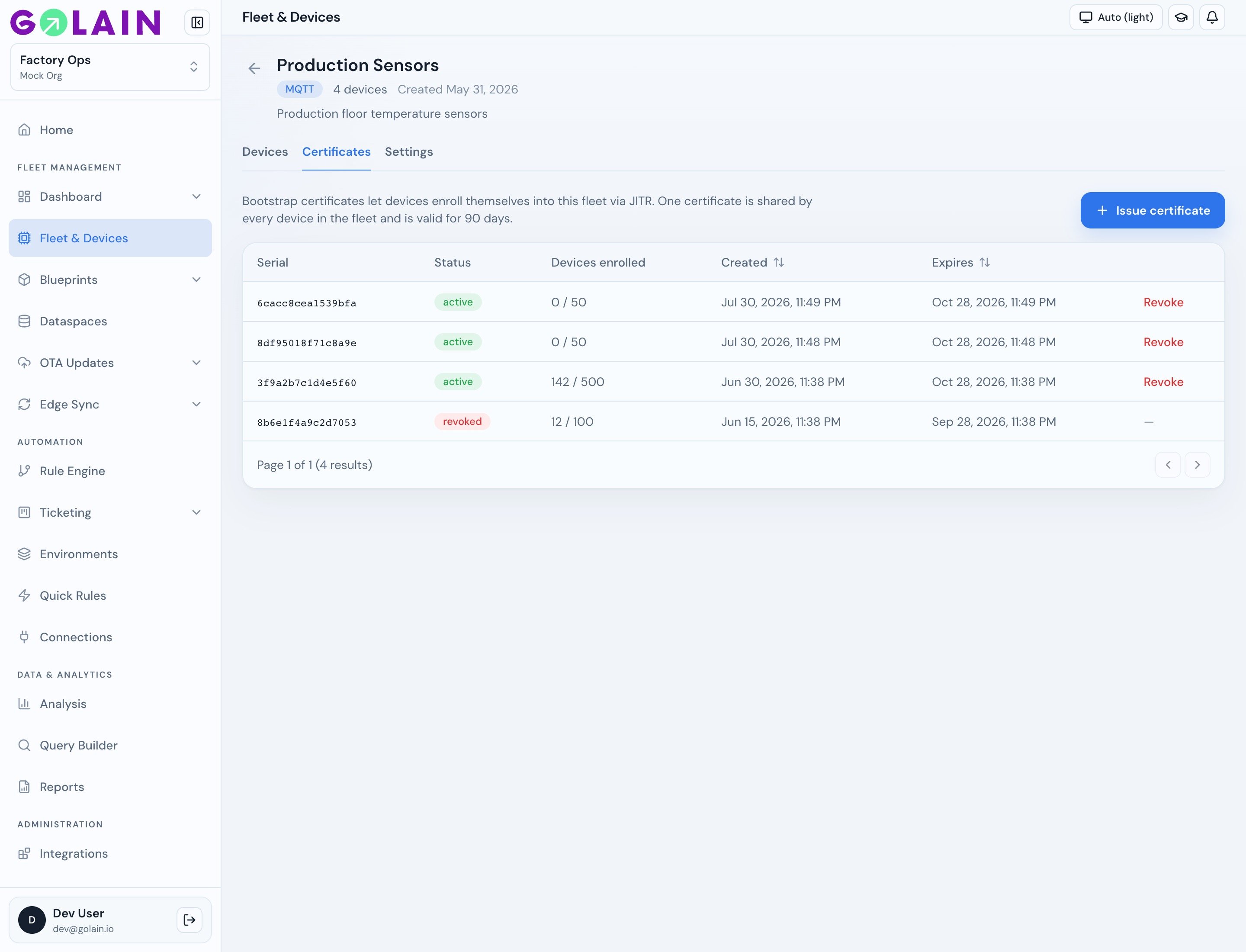The image size is (1246, 952).
Task: Collapse the sidebar panel icon
Action: 197,23
